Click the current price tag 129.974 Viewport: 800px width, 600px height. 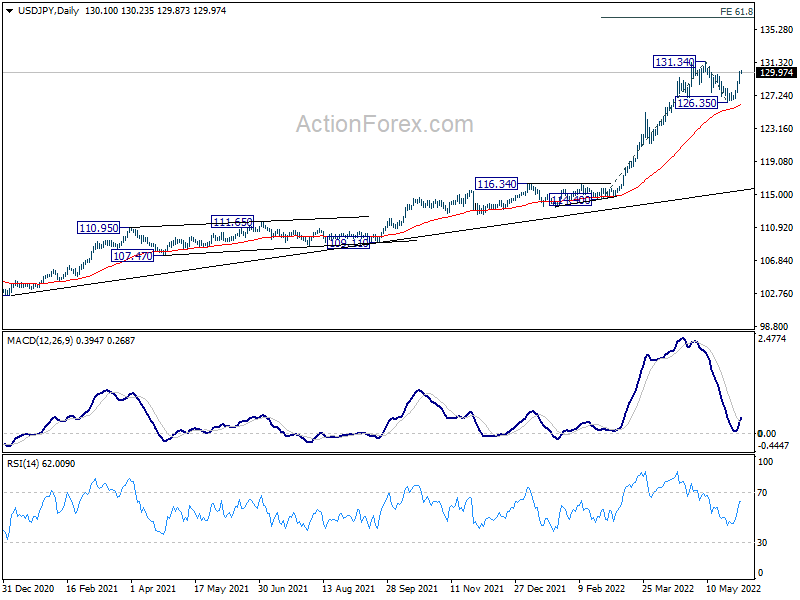tap(777, 73)
